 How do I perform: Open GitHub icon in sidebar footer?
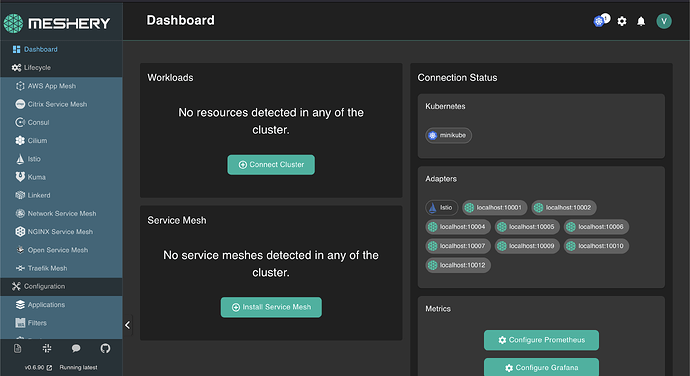105,348
